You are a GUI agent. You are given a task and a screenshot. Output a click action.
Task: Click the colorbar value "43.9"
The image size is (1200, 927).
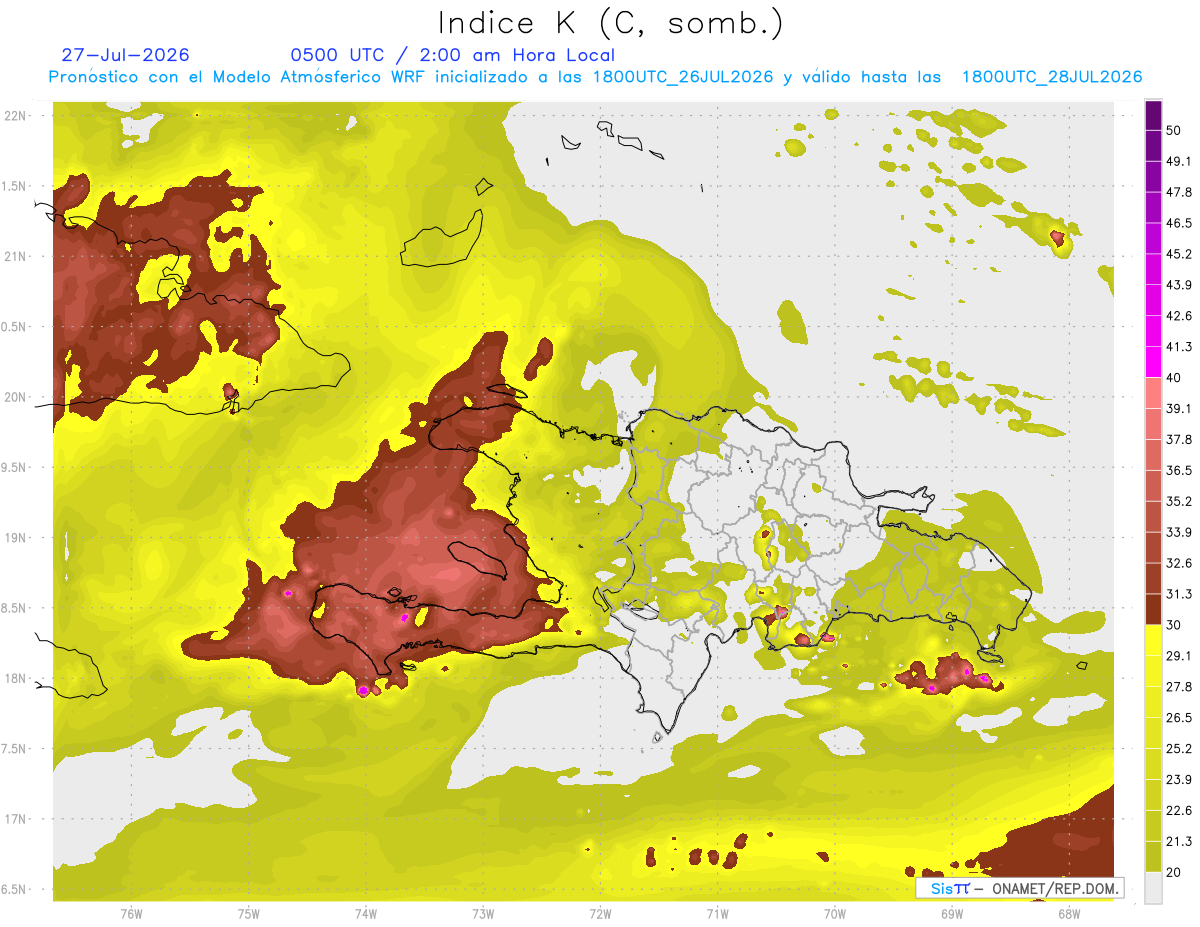pos(1178,285)
